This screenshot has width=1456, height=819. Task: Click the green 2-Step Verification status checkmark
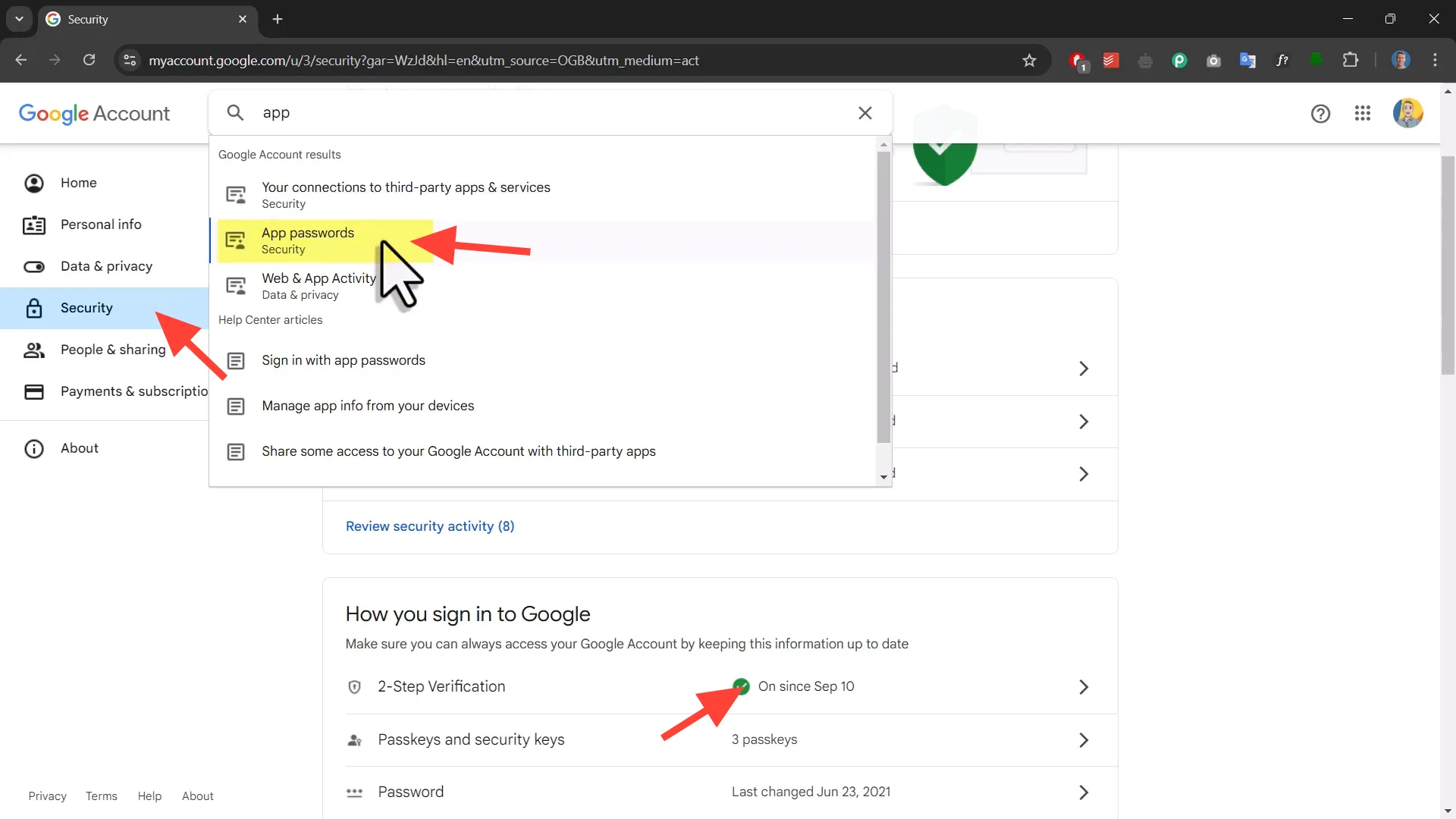(742, 686)
